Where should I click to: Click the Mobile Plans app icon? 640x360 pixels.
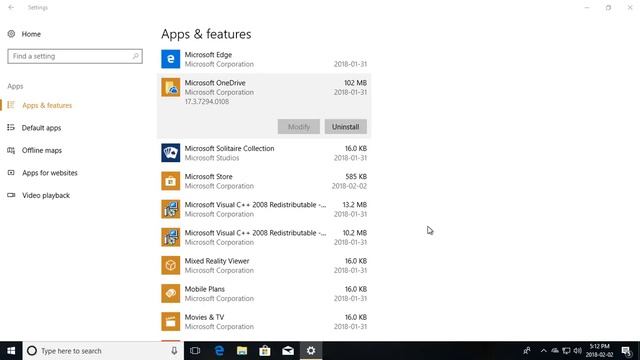click(x=170, y=294)
